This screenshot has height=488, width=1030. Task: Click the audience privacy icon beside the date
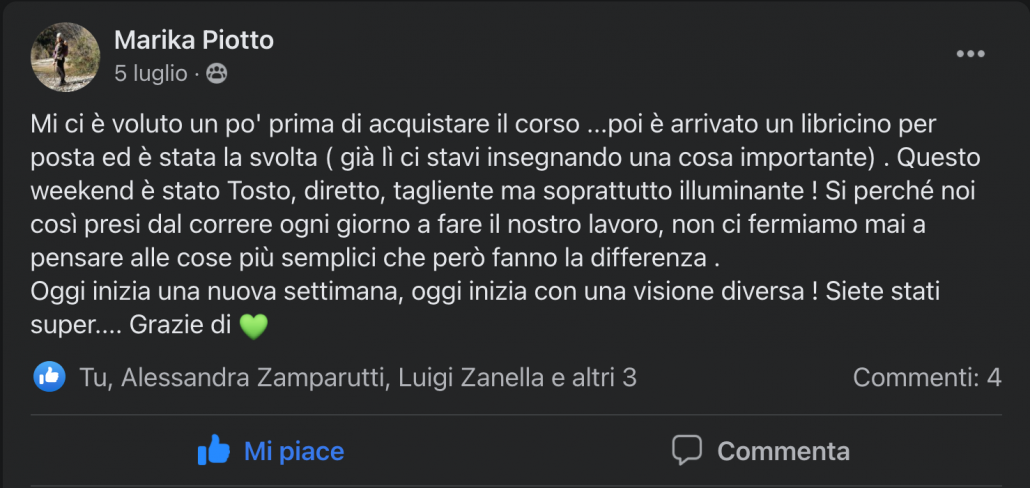coord(217,73)
